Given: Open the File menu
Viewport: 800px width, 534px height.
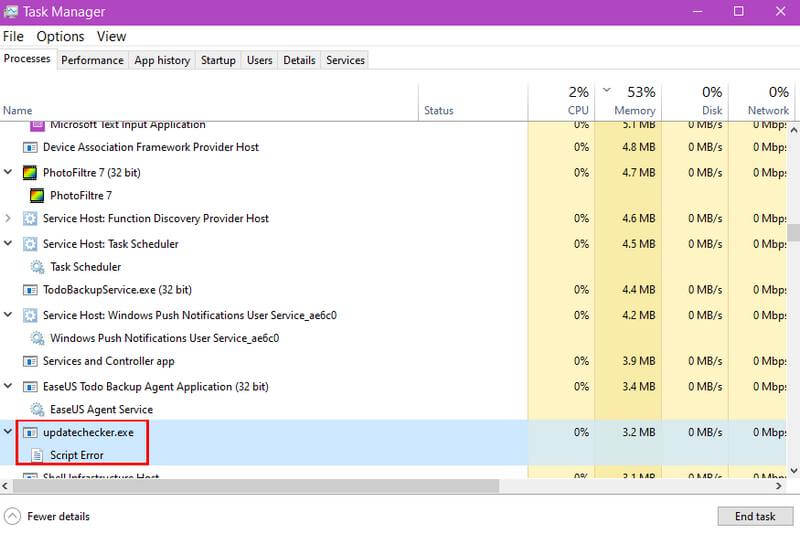Looking at the screenshot, I should click(x=13, y=36).
